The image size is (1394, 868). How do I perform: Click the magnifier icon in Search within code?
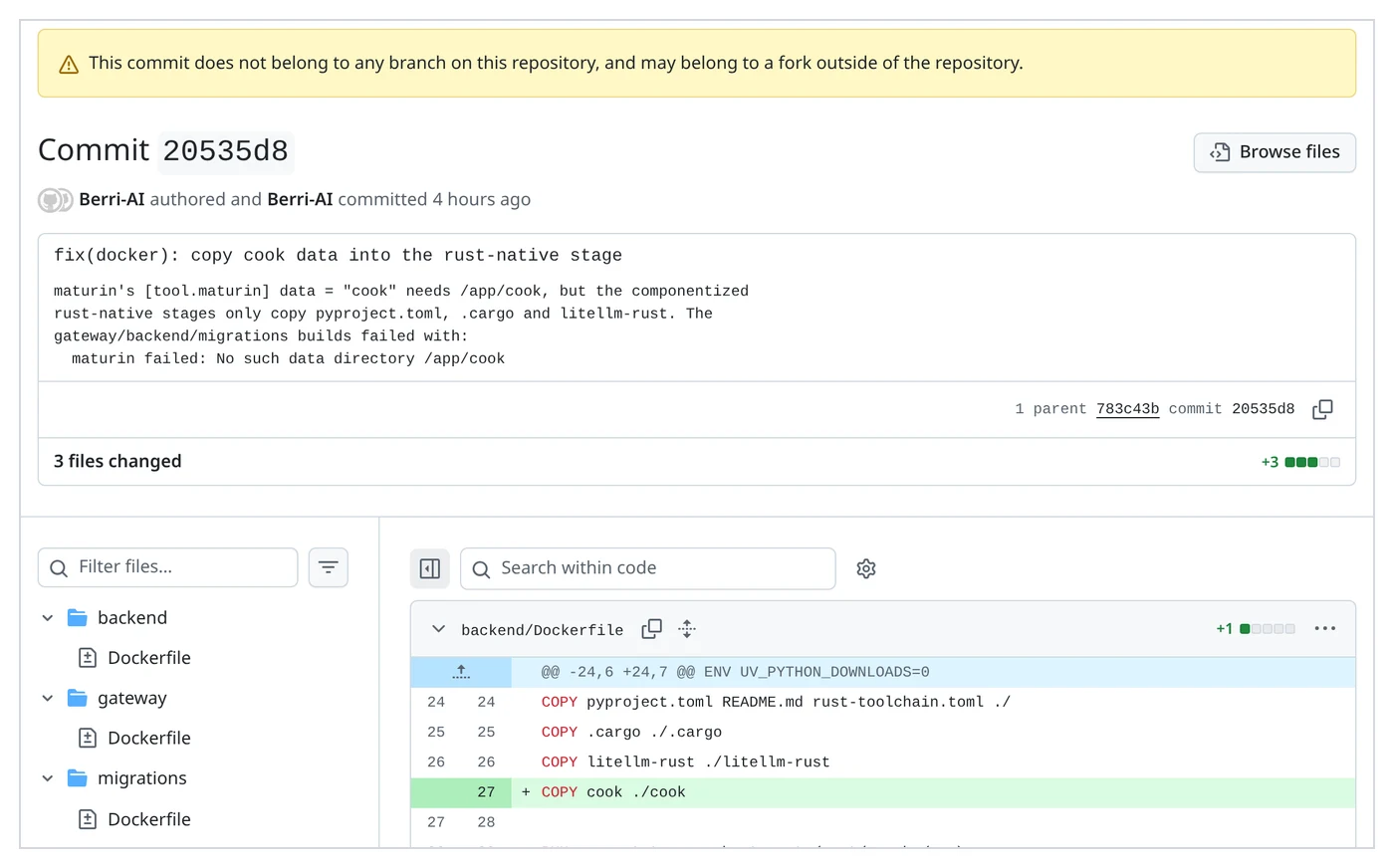pos(481,569)
